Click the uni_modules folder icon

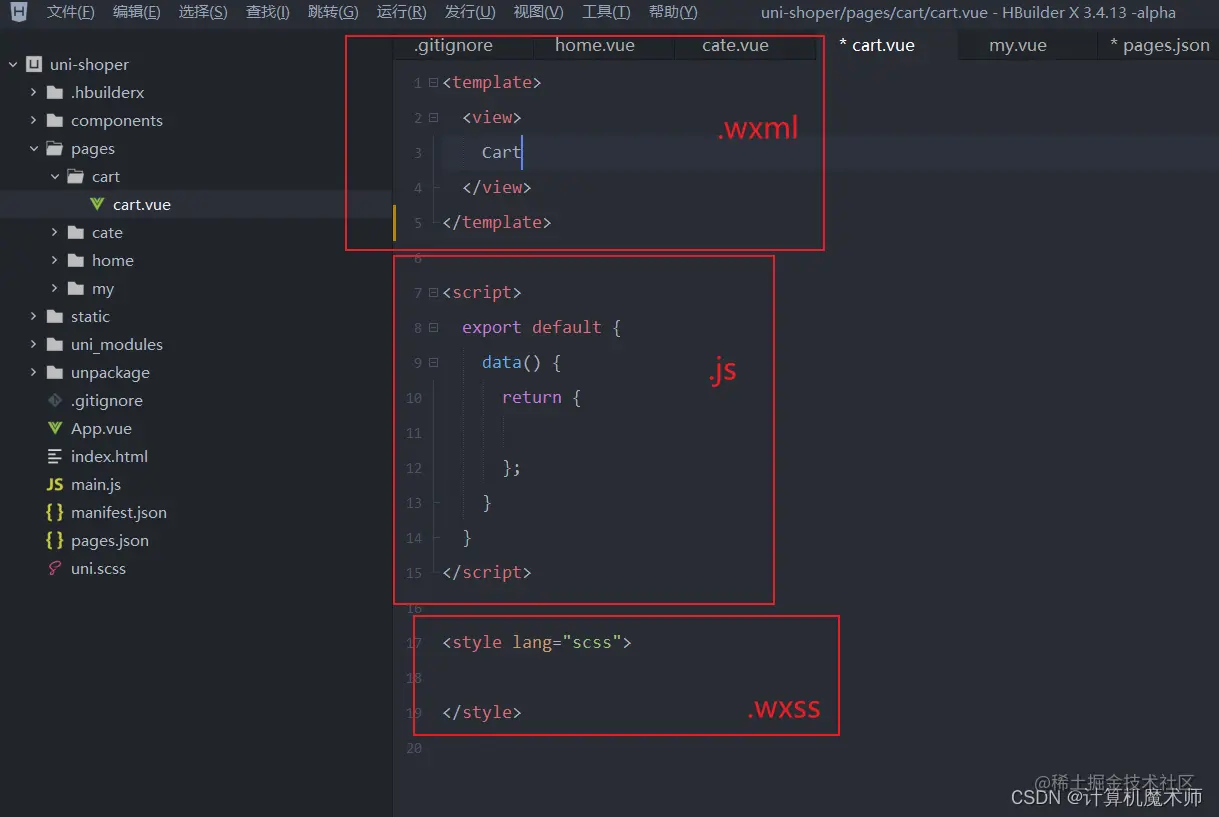point(55,345)
